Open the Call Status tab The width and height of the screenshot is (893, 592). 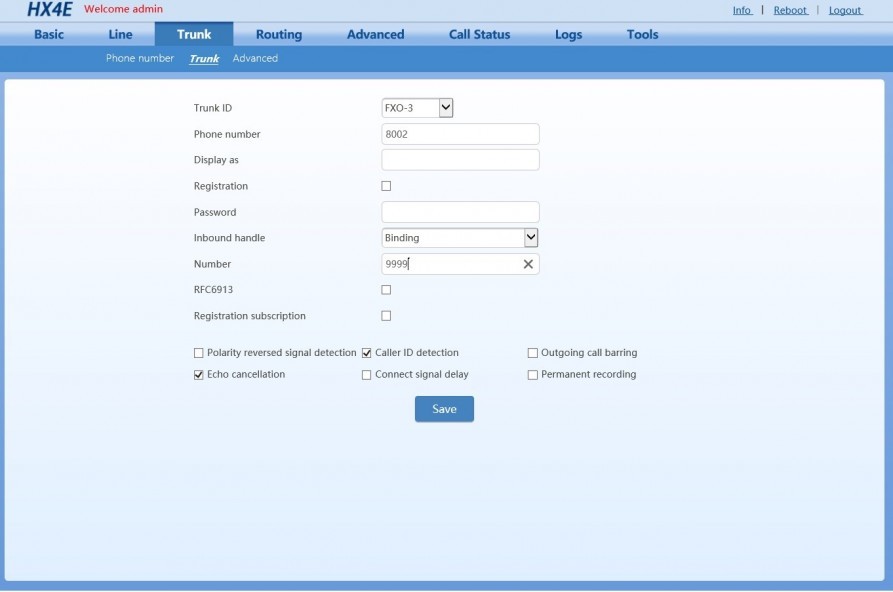click(x=480, y=34)
